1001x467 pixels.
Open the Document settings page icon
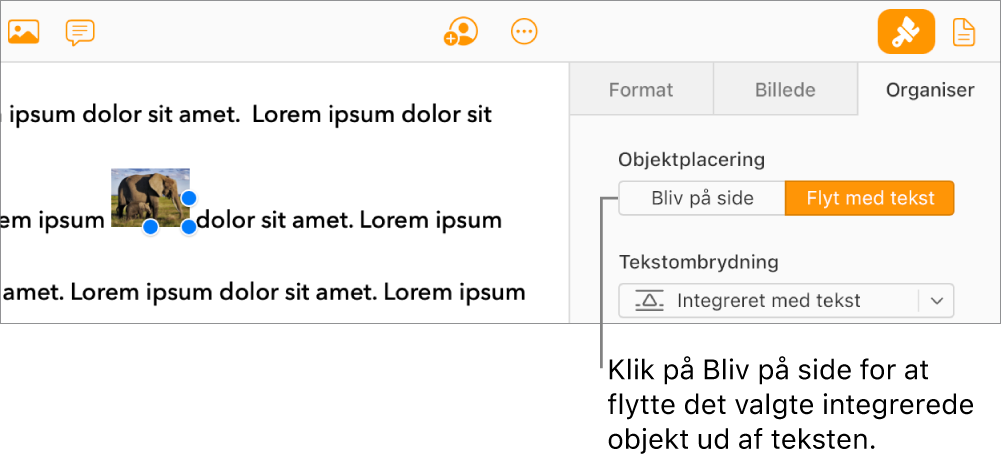(x=964, y=32)
